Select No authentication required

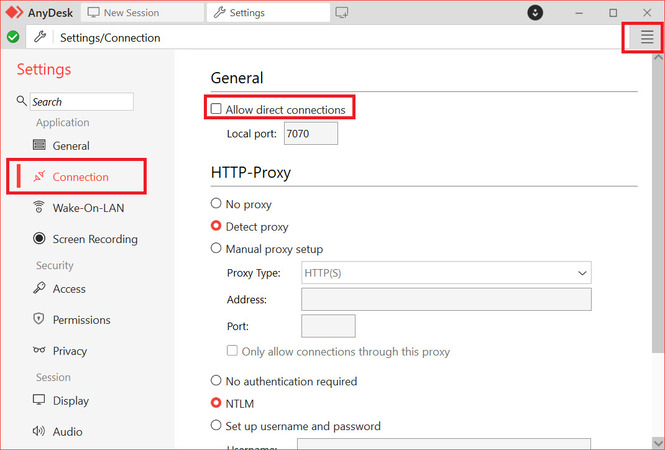[216, 380]
